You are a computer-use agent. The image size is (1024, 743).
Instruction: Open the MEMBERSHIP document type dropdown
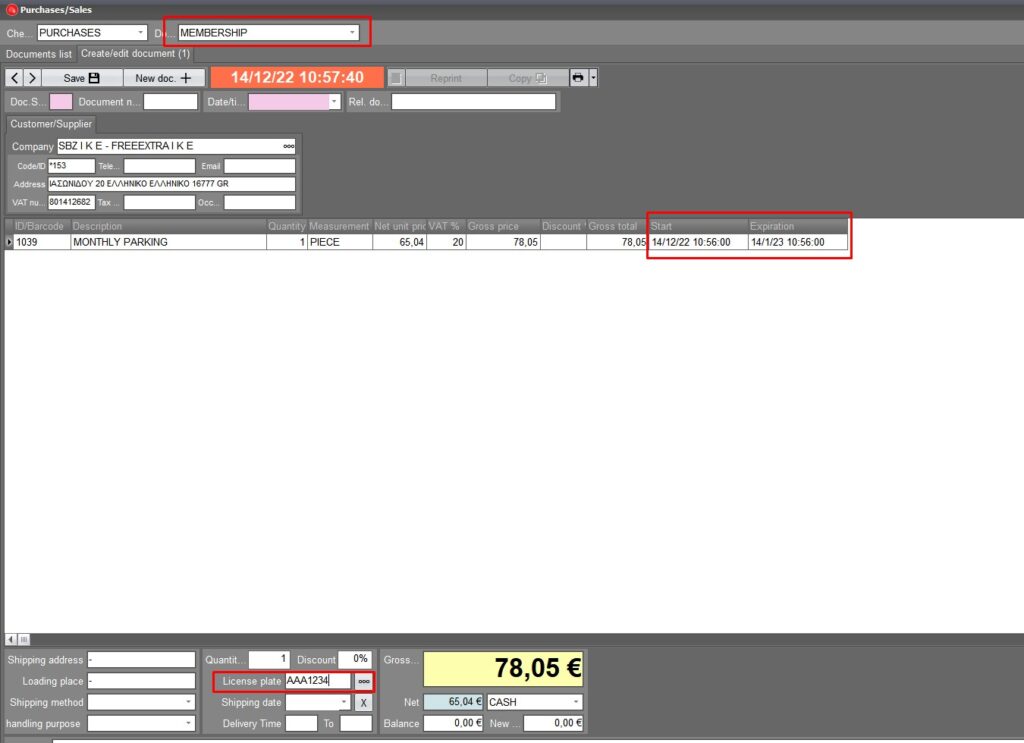coord(354,31)
